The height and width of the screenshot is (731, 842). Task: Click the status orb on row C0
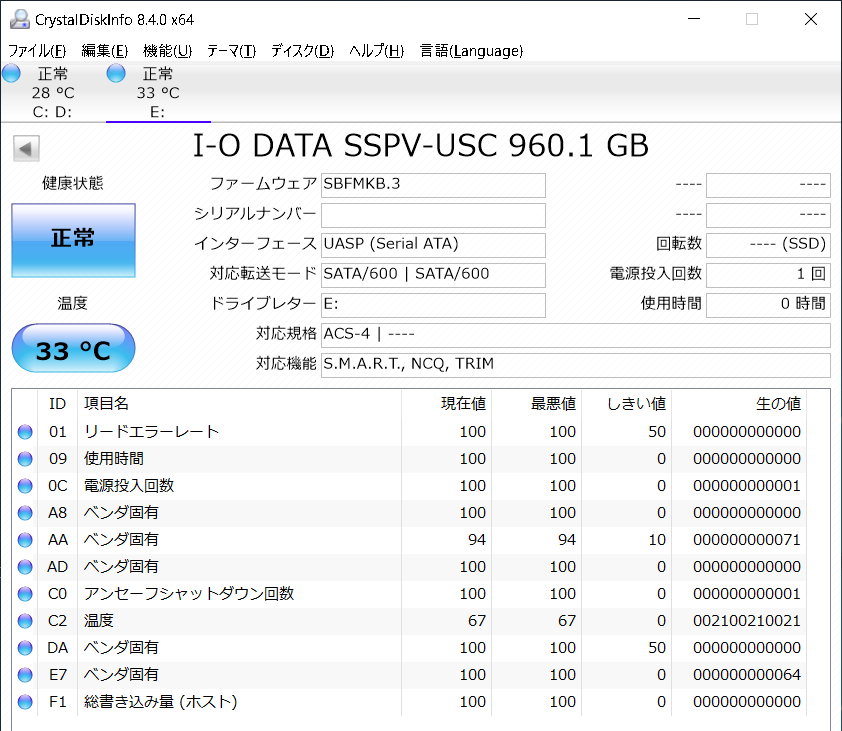point(25,594)
